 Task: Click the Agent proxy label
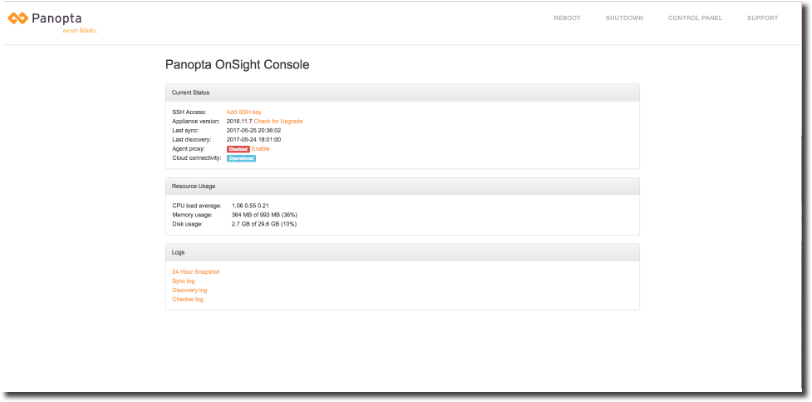click(x=188, y=149)
